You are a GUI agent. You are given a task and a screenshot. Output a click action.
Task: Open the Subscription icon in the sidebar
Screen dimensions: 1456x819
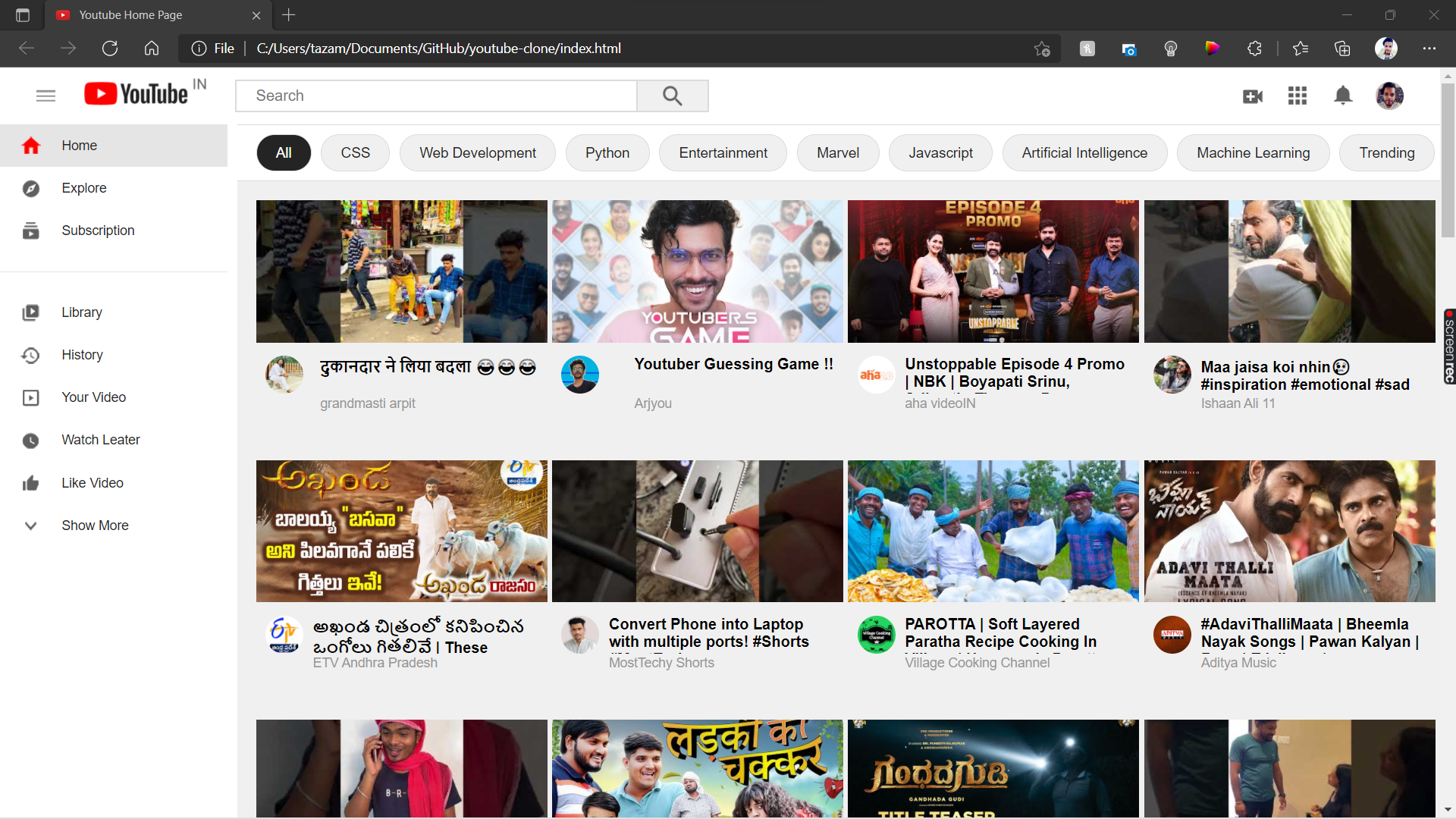click(x=30, y=231)
